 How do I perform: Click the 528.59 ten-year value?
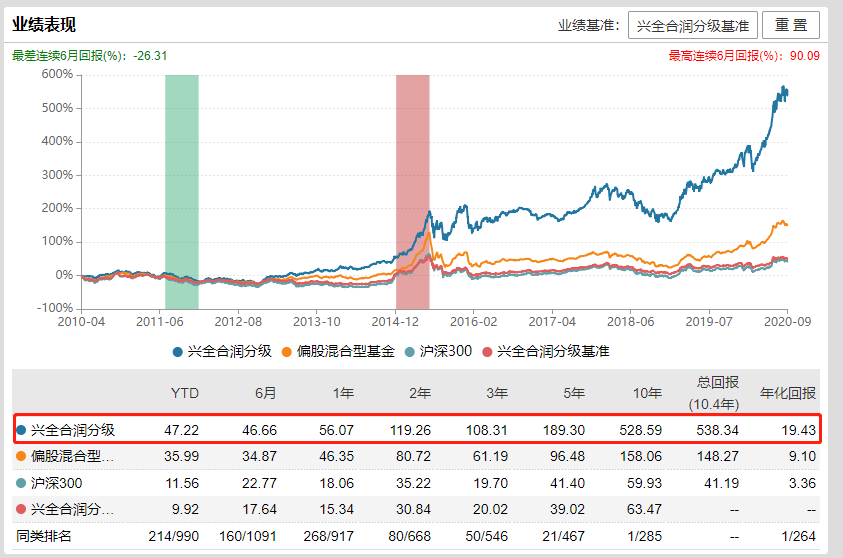[x=641, y=431]
